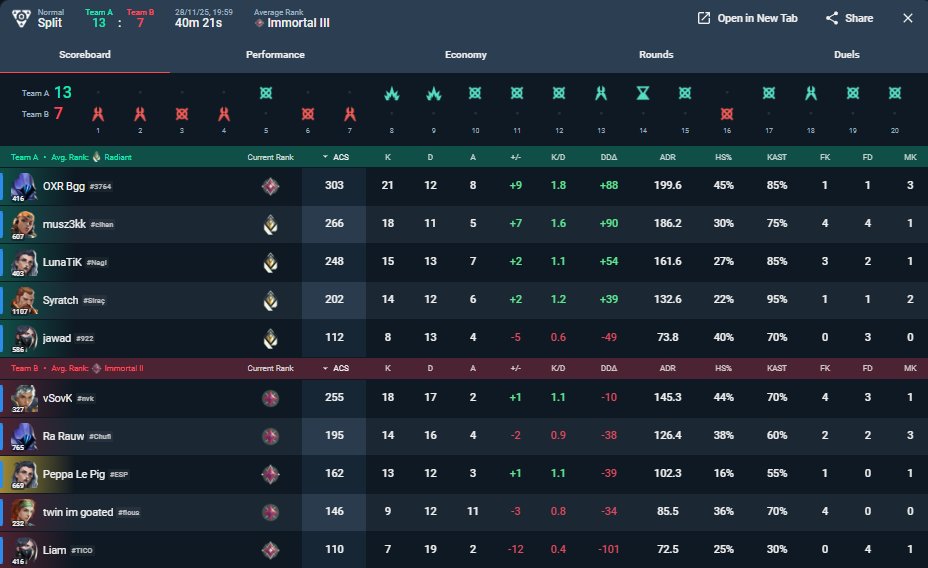This screenshot has height=568, width=928.
Task: Open musz3kk agent avatar
Action: (24, 224)
